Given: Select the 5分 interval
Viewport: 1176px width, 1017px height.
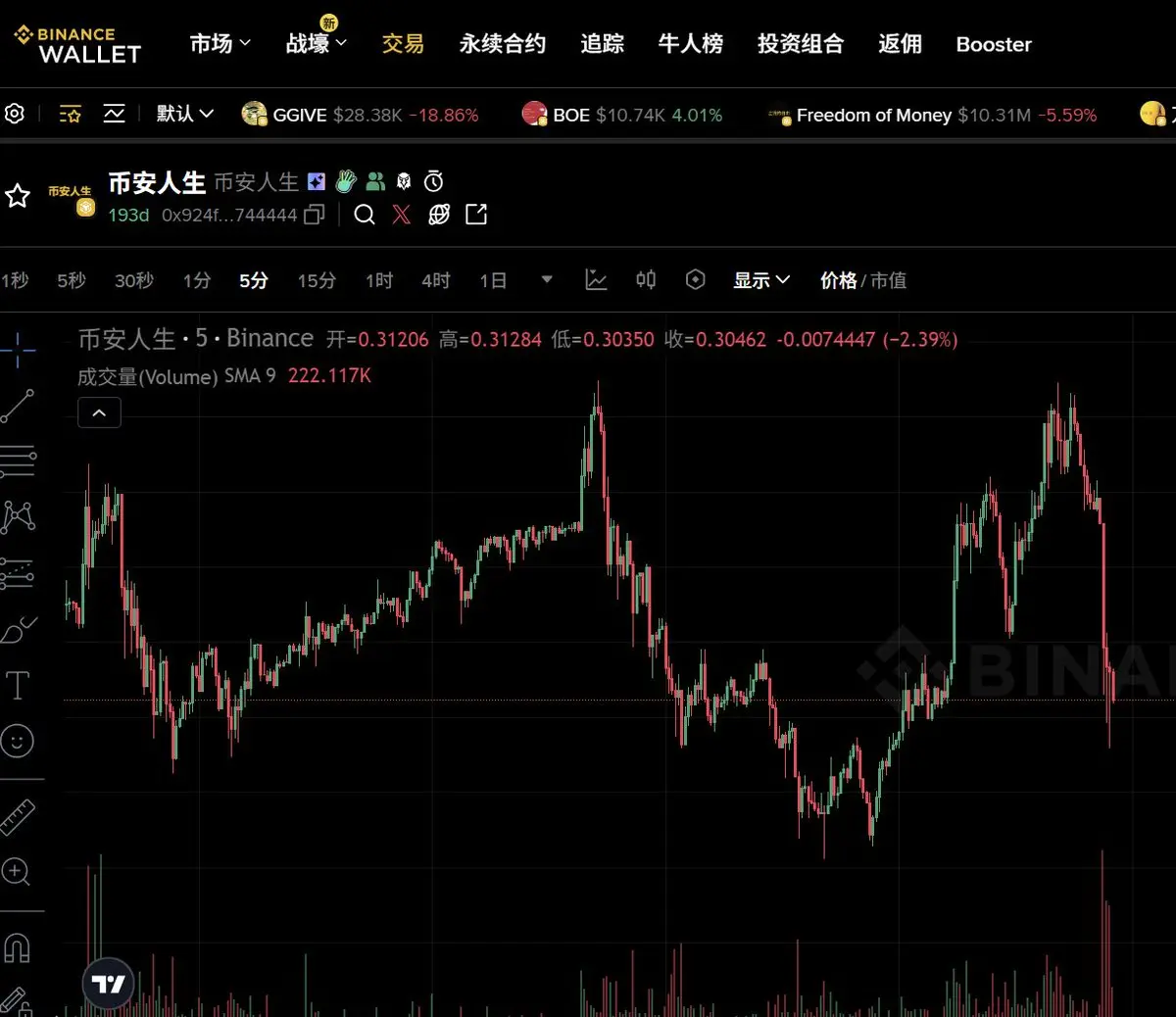Looking at the screenshot, I should [x=254, y=280].
